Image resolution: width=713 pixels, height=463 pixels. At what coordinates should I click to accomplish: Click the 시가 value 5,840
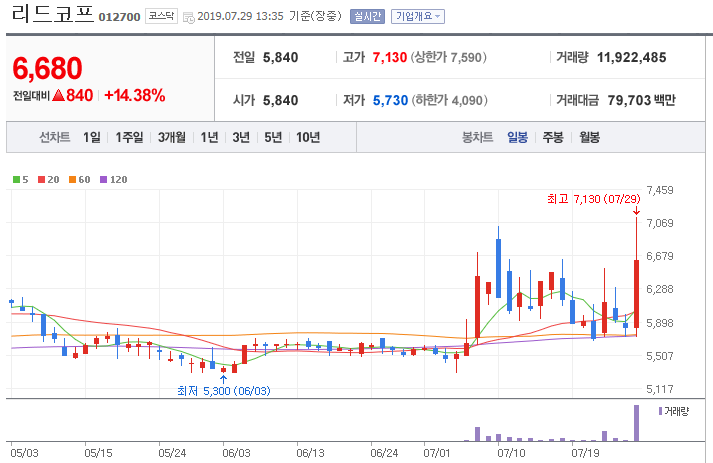click(281, 100)
